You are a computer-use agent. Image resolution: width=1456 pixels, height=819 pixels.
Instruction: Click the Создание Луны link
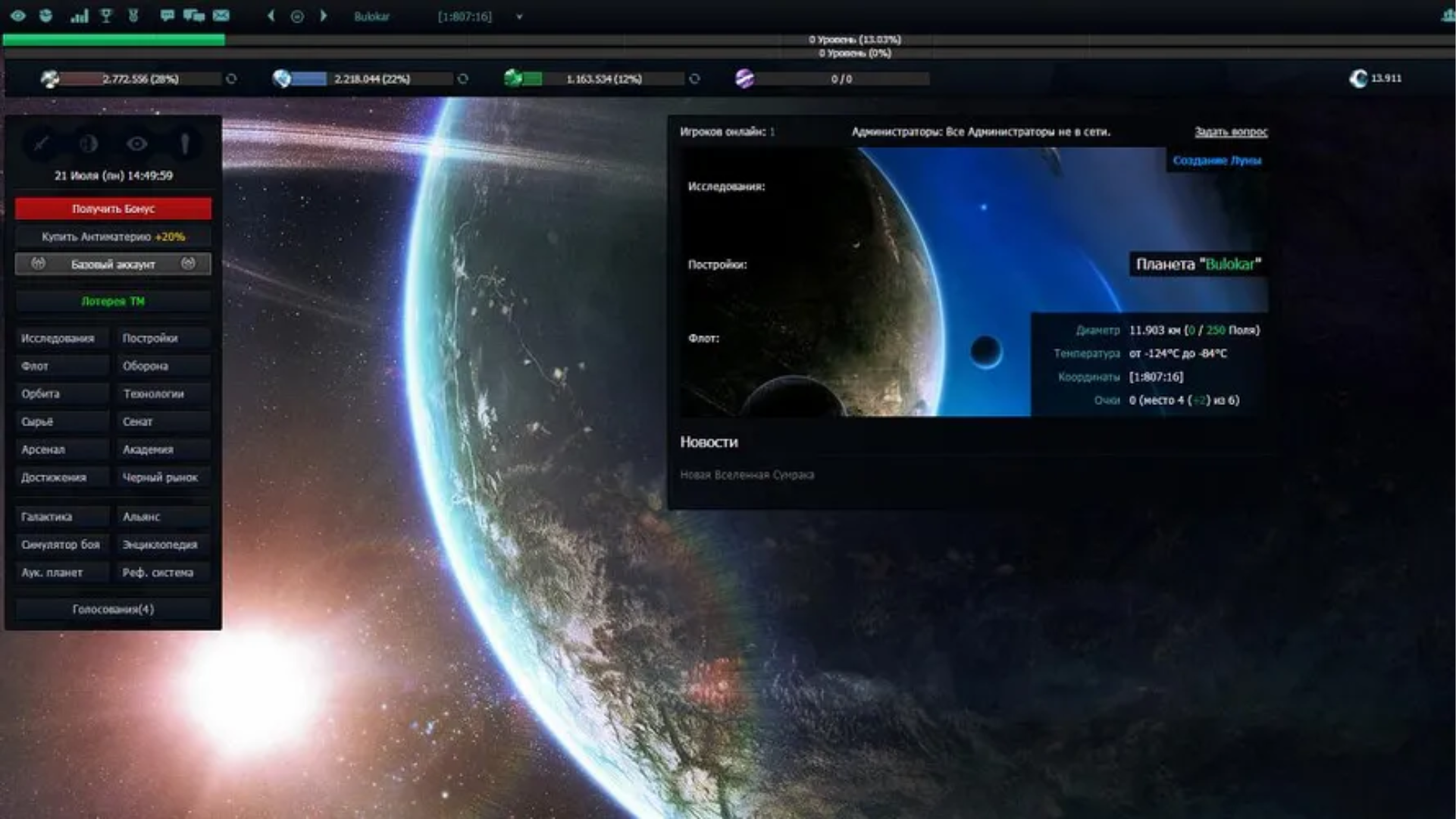pyautogui.click(x=1217, y=161)
